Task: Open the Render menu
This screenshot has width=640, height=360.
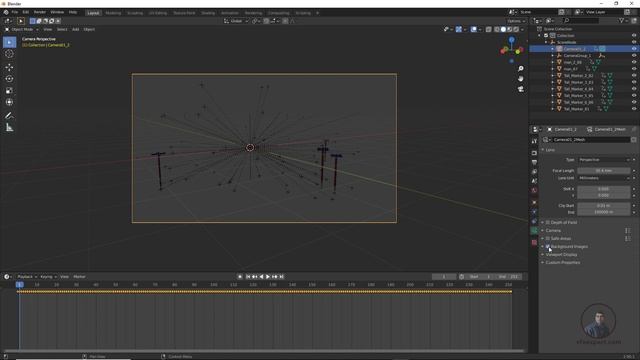Action: (x=40, y=12)
